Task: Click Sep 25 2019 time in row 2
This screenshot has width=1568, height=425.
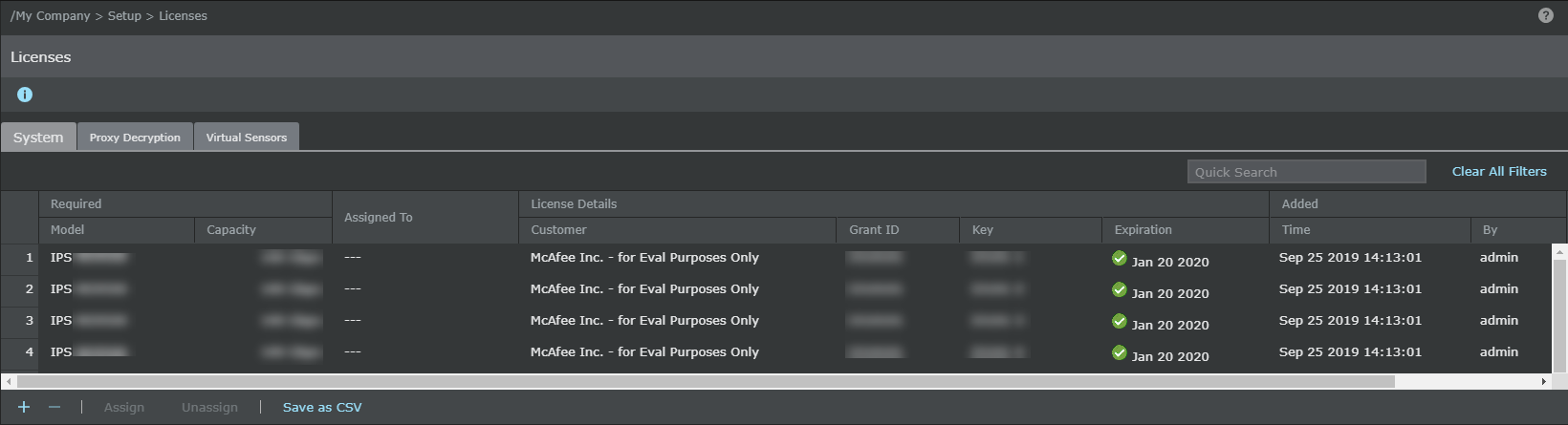Action: click(x=1350, y=289)
